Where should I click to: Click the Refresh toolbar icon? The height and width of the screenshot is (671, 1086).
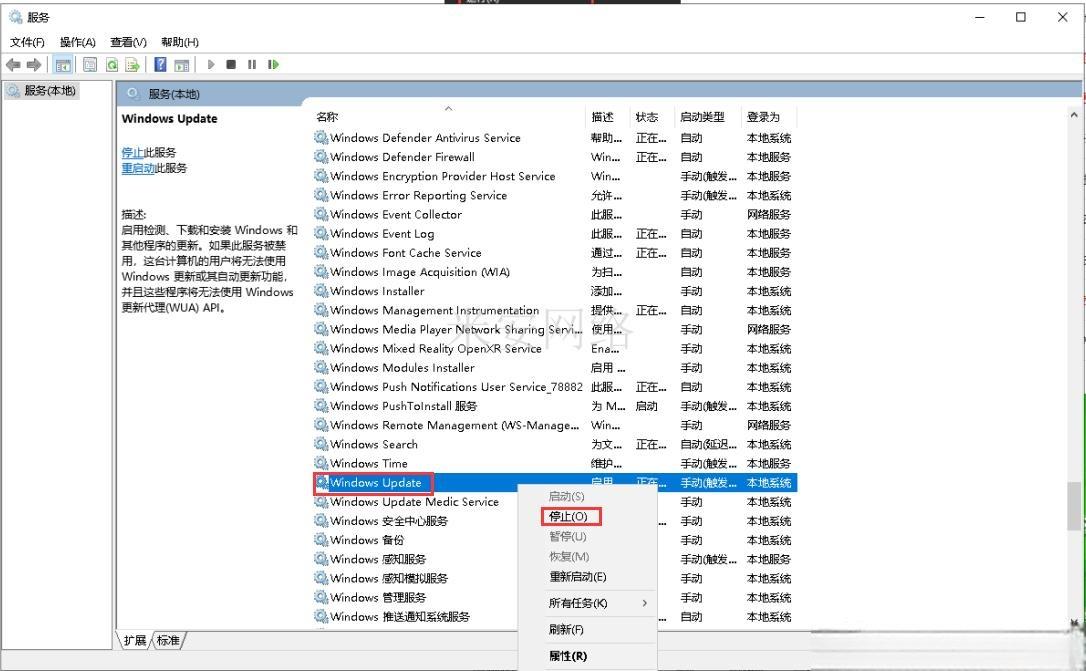(112, 64)
